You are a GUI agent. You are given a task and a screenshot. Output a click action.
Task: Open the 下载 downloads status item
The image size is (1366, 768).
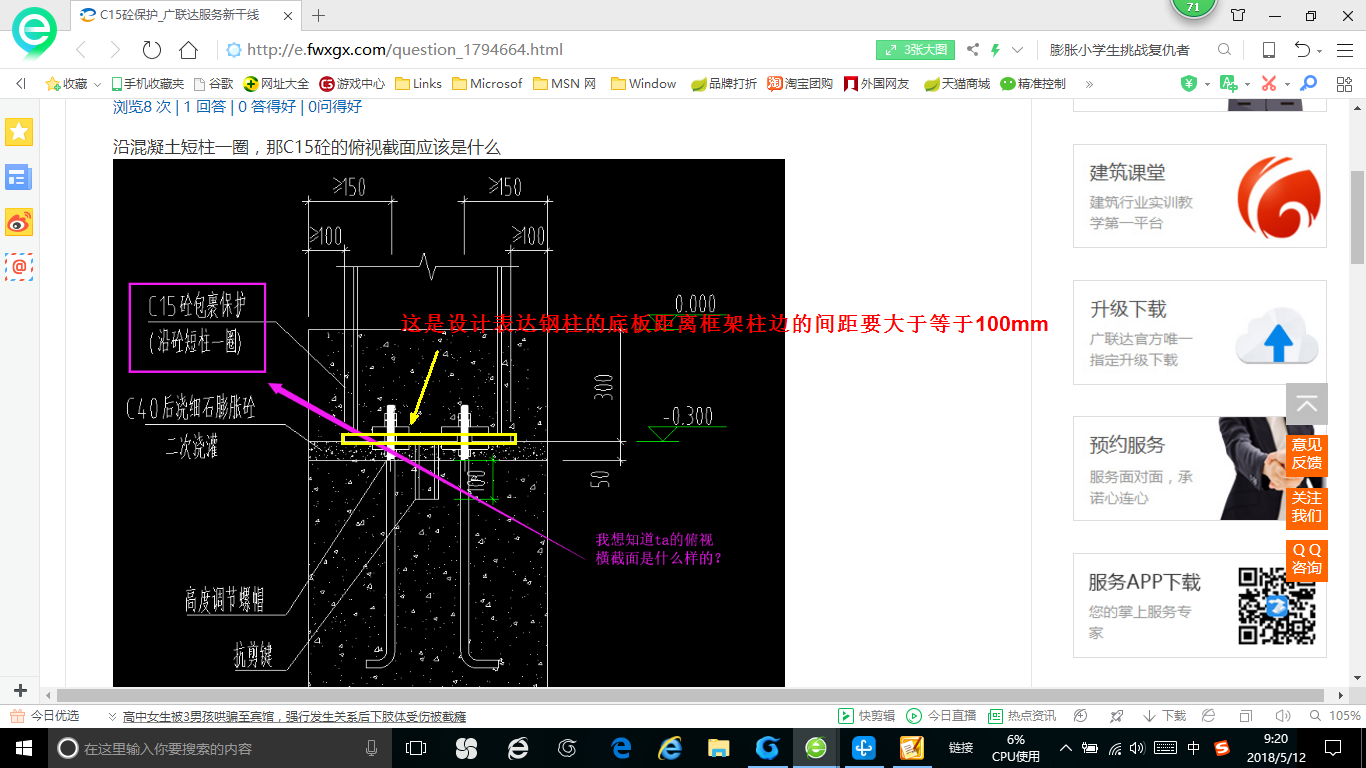pyautogui.click(x=1164, y=716)
